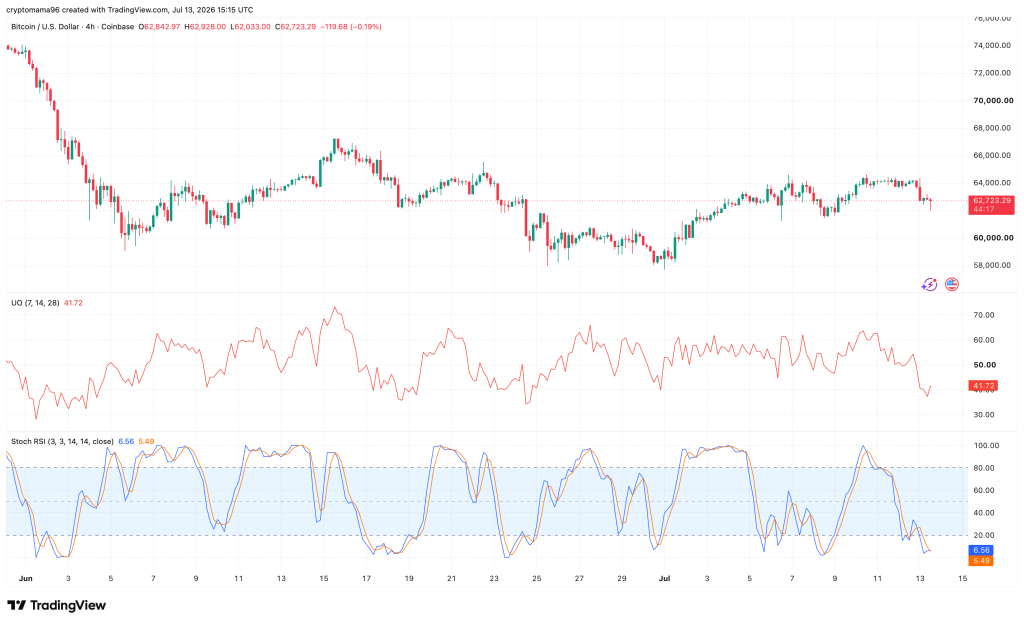Viewport: 1024px width, 624px height.
Task: Click the 27 date label on time axis
Action: tap(579, 578)
